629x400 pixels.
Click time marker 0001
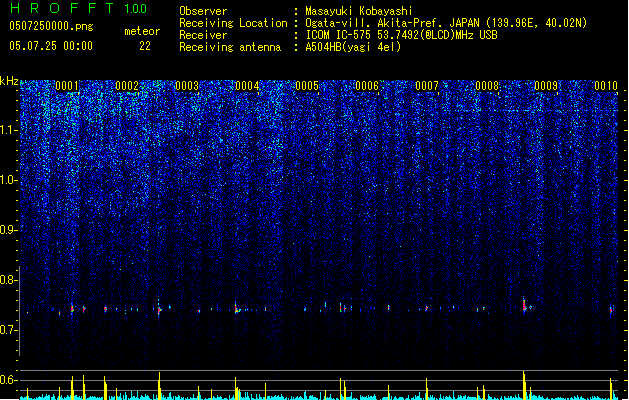67,86
